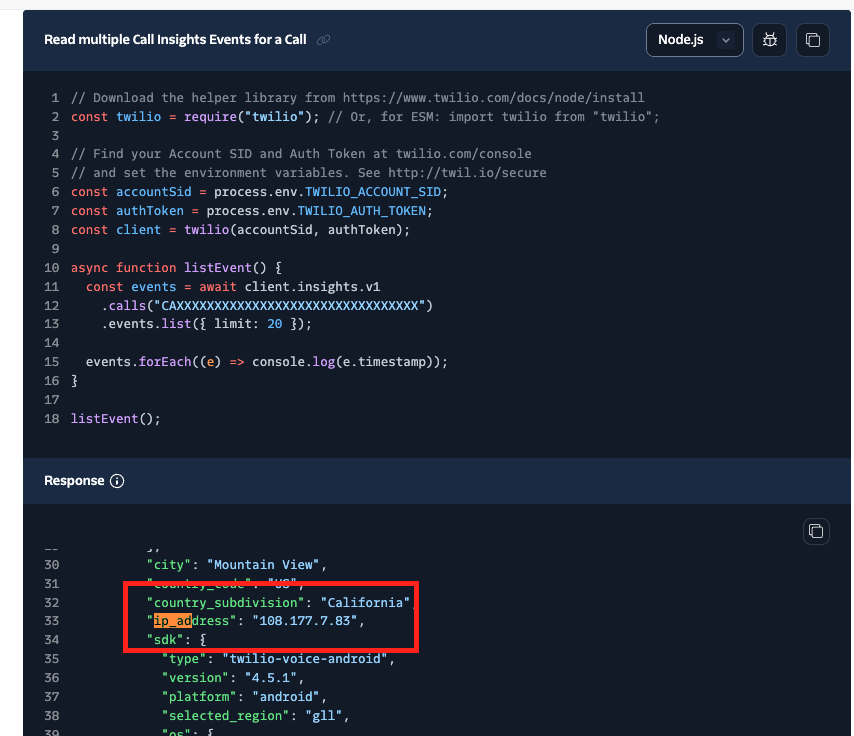Click the "sdk" key on line 34
The width and height of the screenshot is (854, 736).
click(165, 640)
